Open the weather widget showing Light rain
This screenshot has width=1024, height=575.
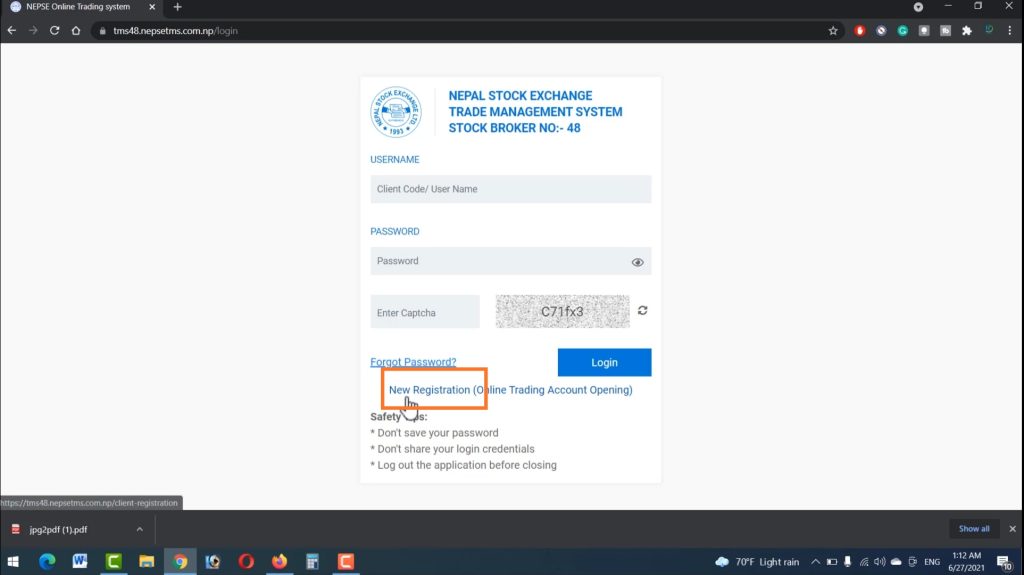[758, 562]
